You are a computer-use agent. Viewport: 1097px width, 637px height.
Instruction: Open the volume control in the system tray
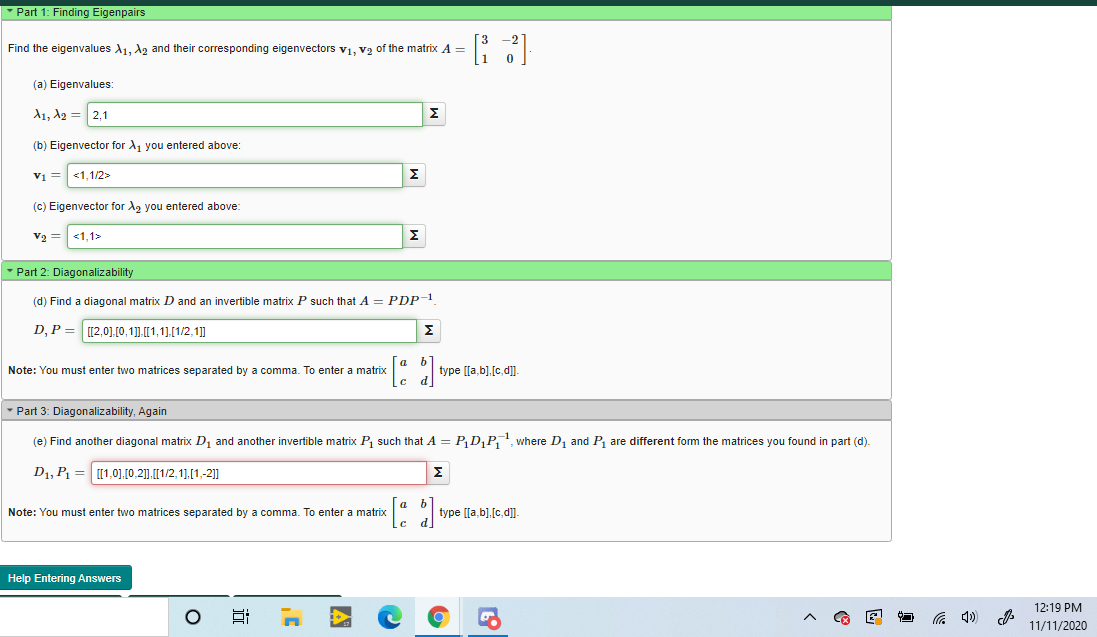(x=967, y=617)
